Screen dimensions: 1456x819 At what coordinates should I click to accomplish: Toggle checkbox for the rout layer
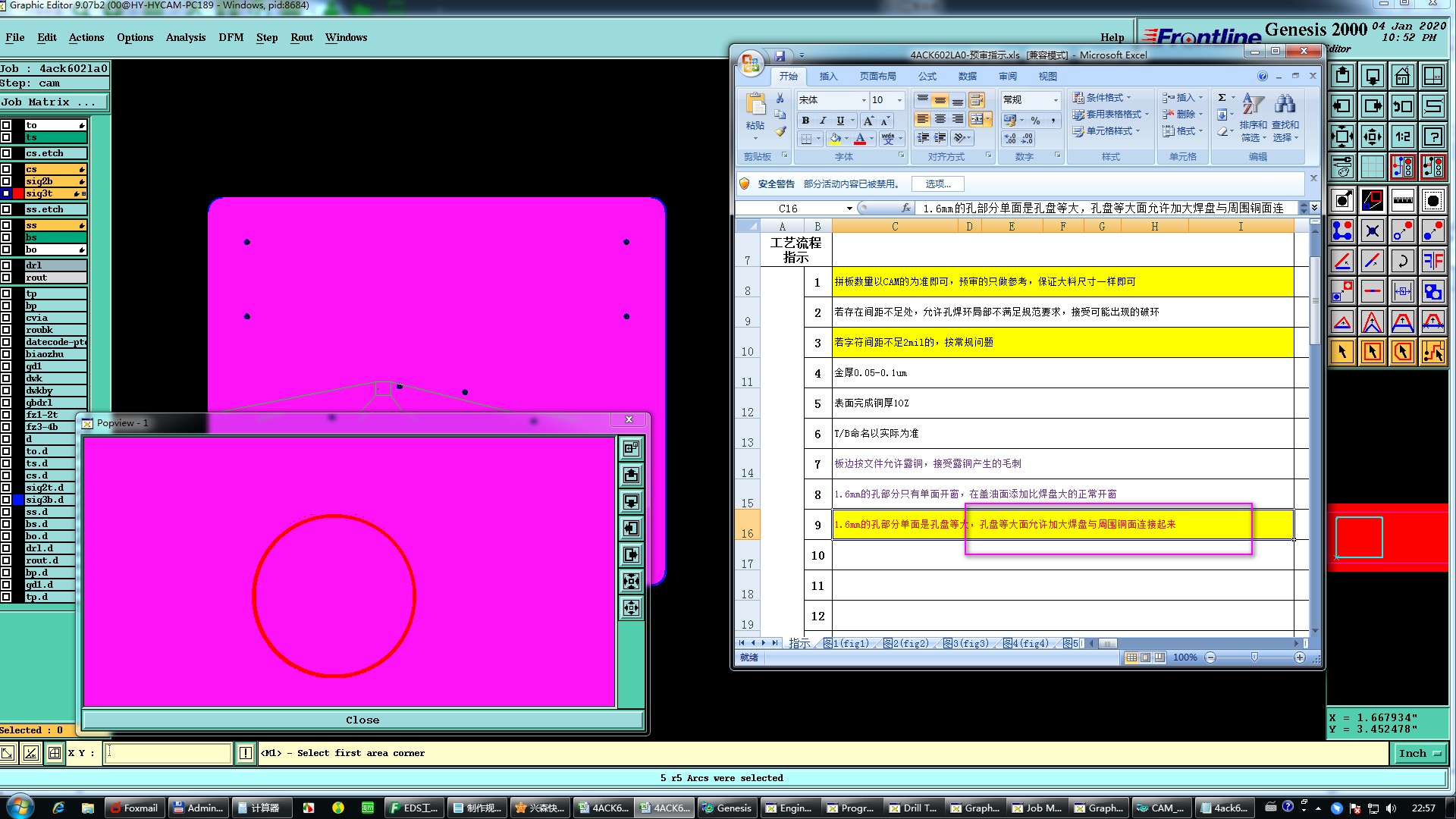click(x=6, y=278)
